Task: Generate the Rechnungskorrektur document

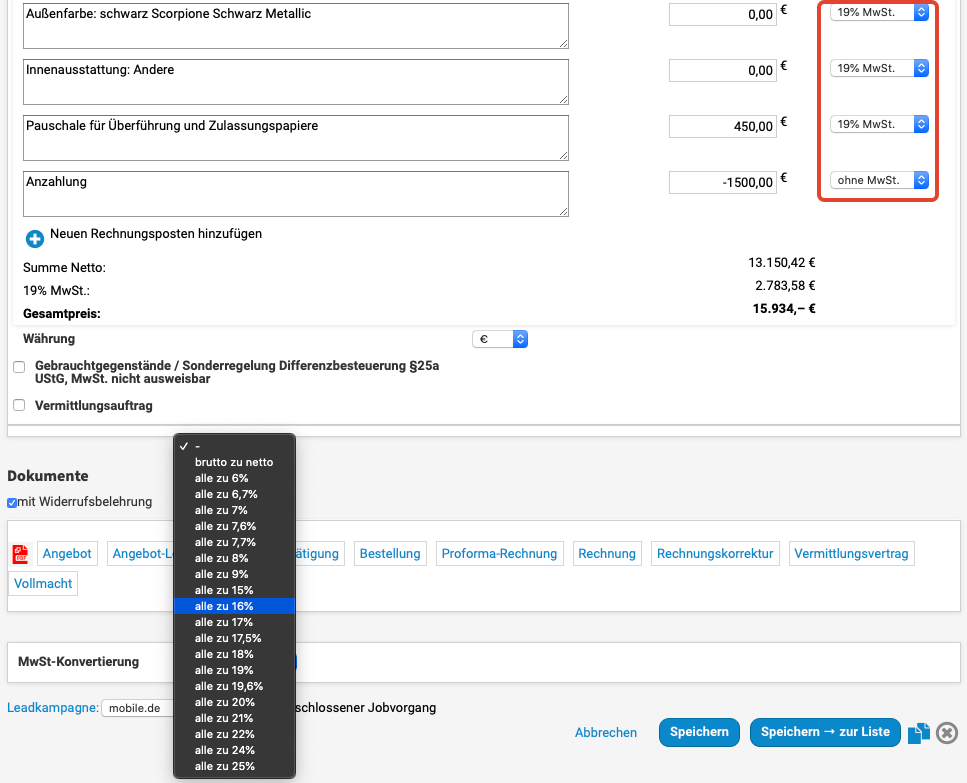Action: tap(714, 553)
